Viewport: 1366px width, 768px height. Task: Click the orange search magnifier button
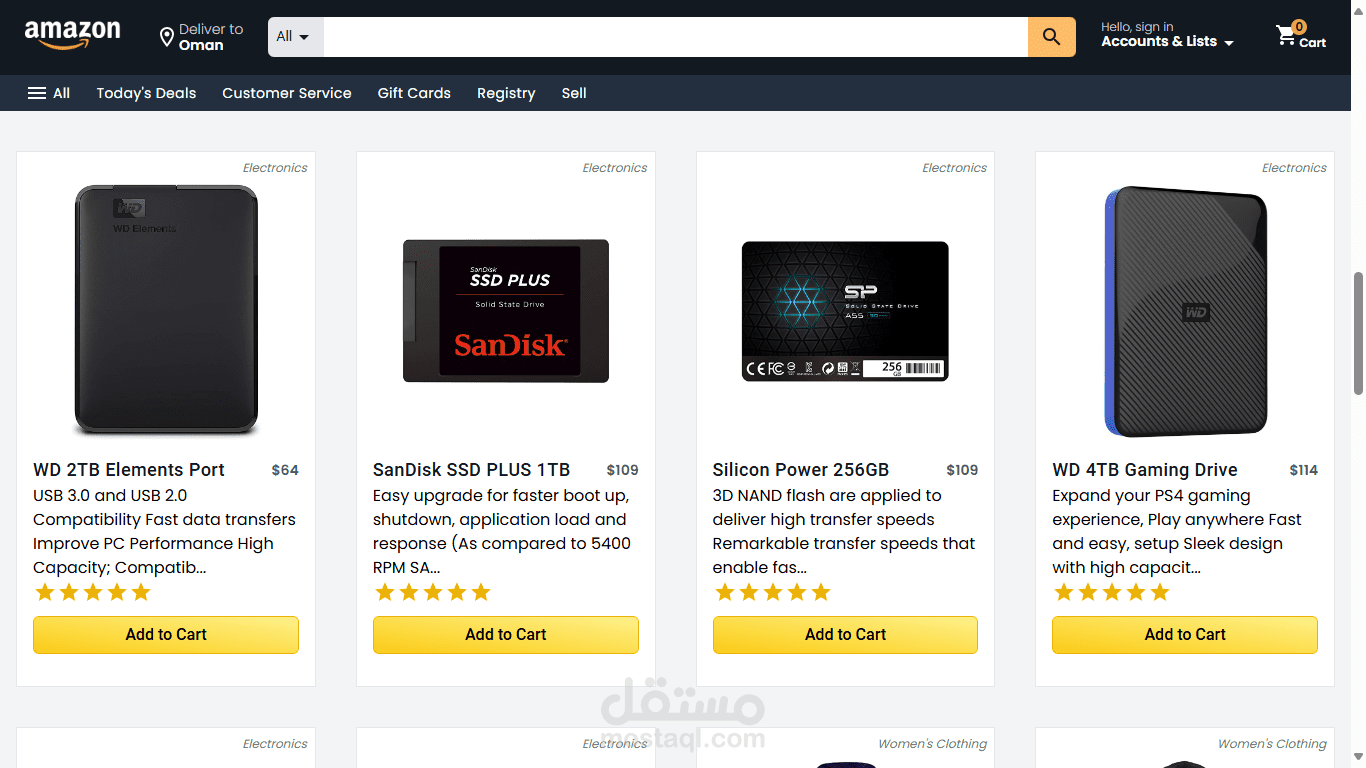[x=1051, y=37]
